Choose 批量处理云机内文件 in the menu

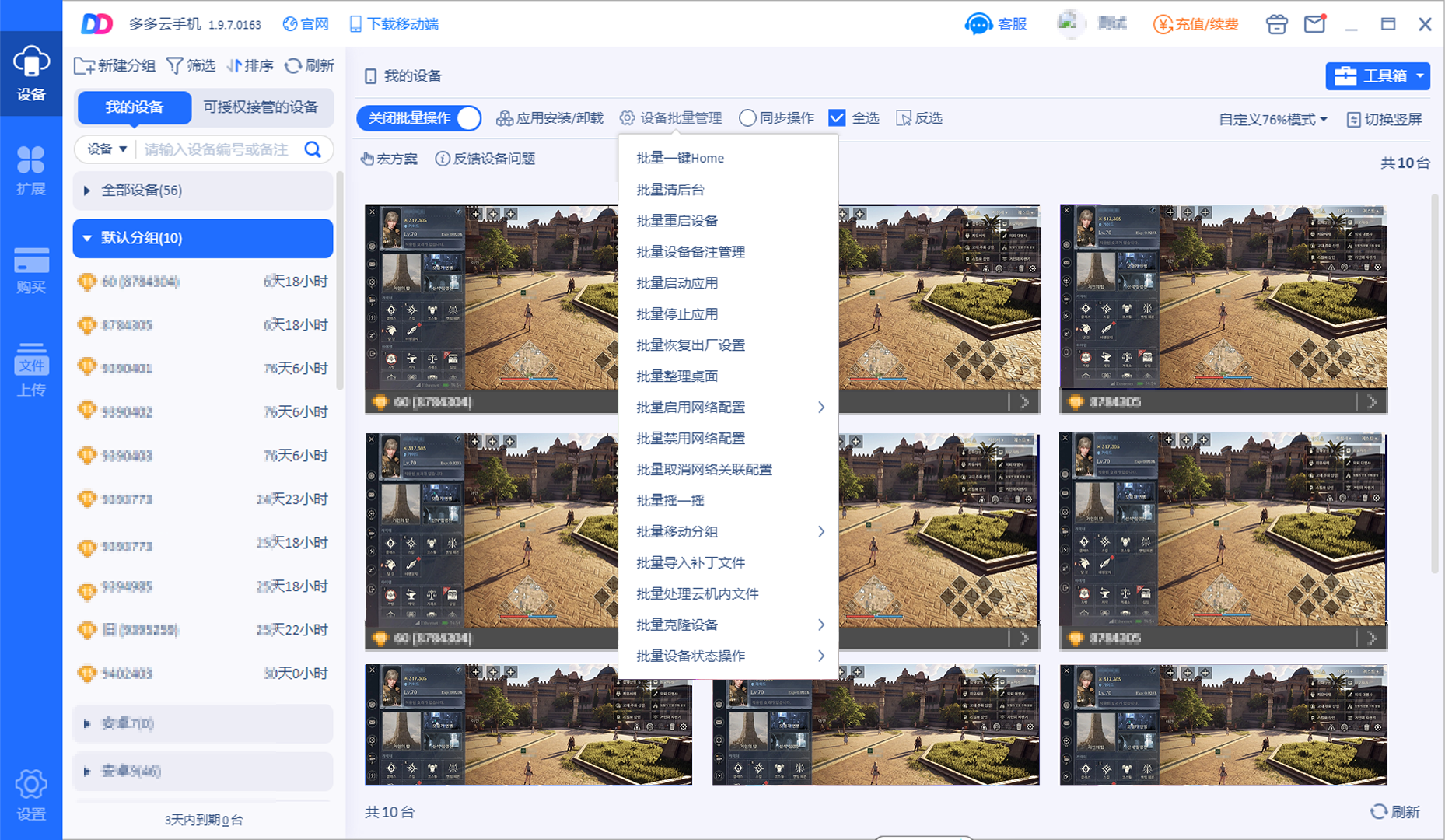pyautogui.click(x=728, y=594)
